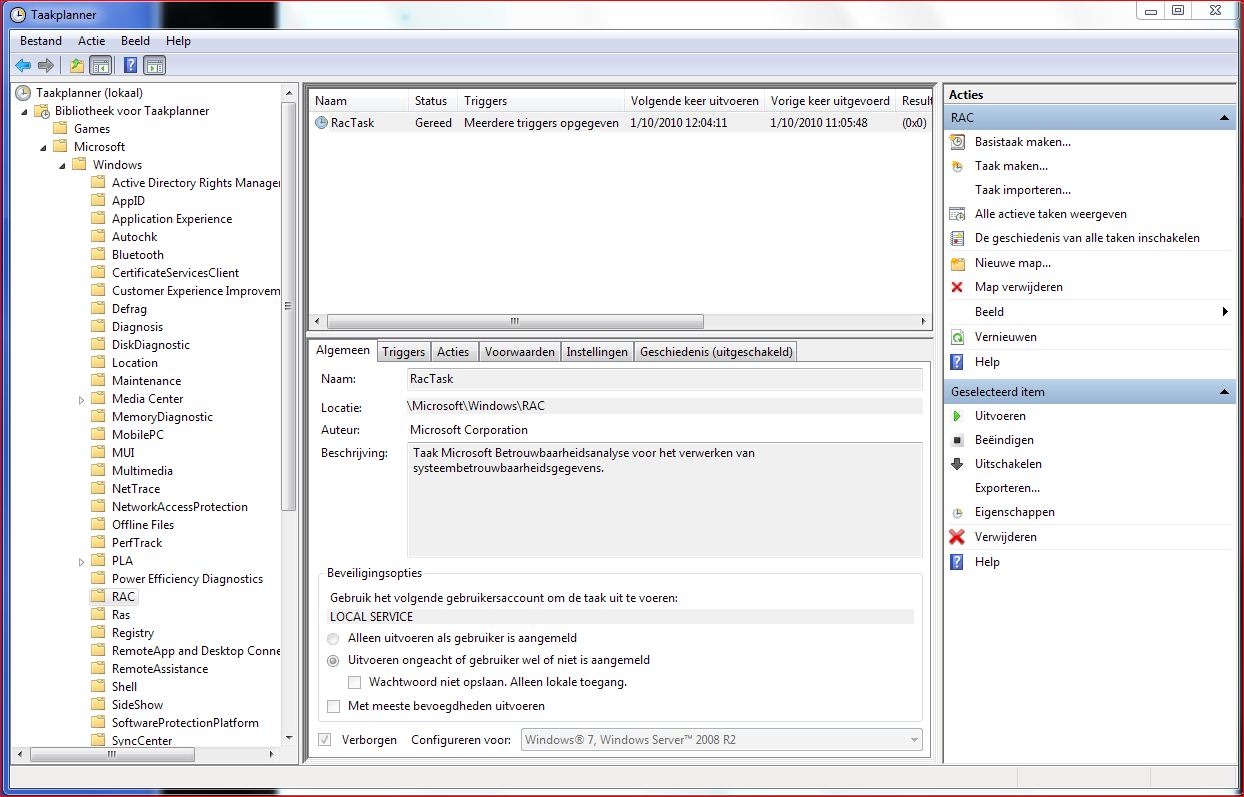Click the Basistaak maken icon

click(x=957, y=142)
